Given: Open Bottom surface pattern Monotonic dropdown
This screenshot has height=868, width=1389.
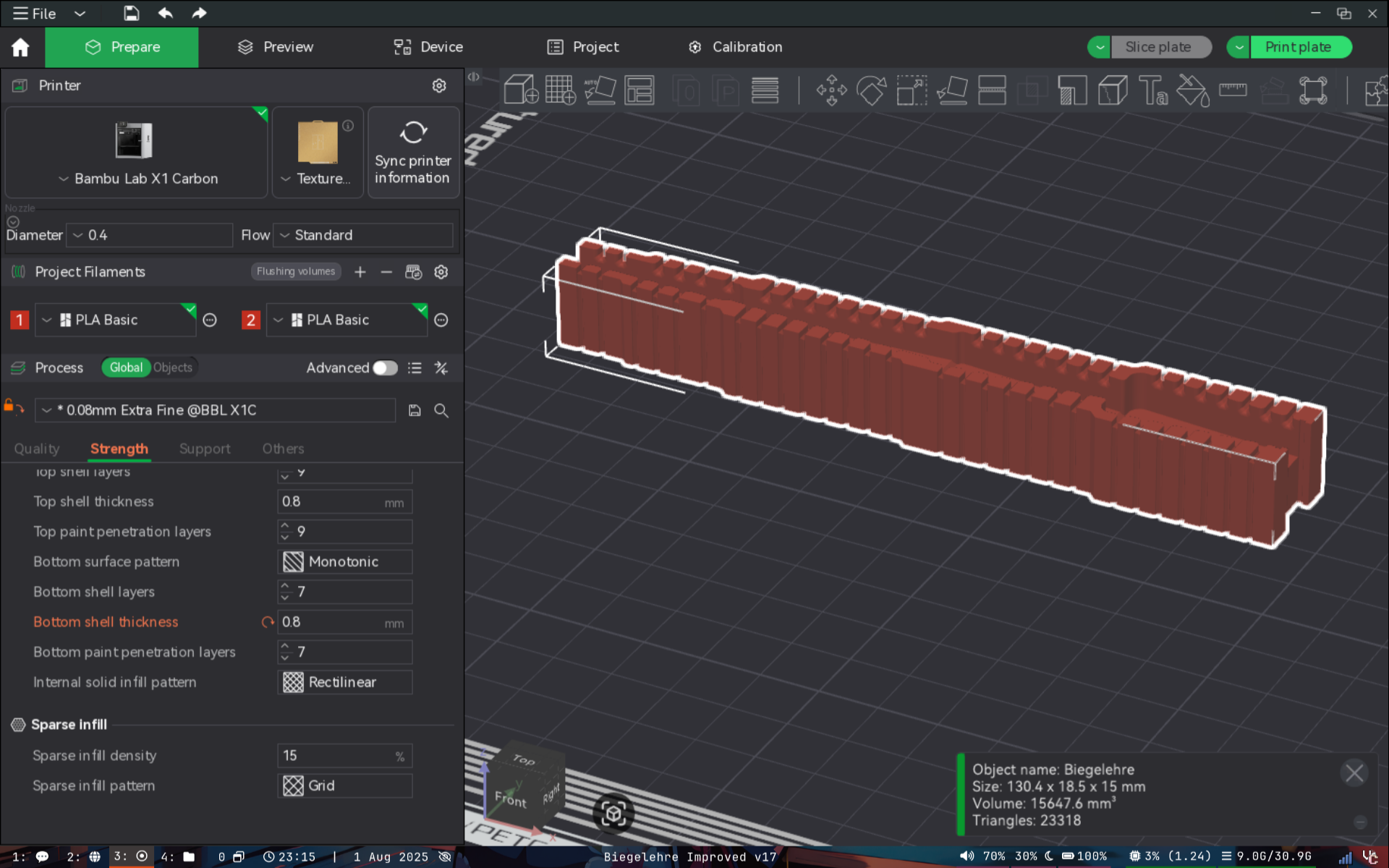Looking at the screenshot, I should pos(345,562).
